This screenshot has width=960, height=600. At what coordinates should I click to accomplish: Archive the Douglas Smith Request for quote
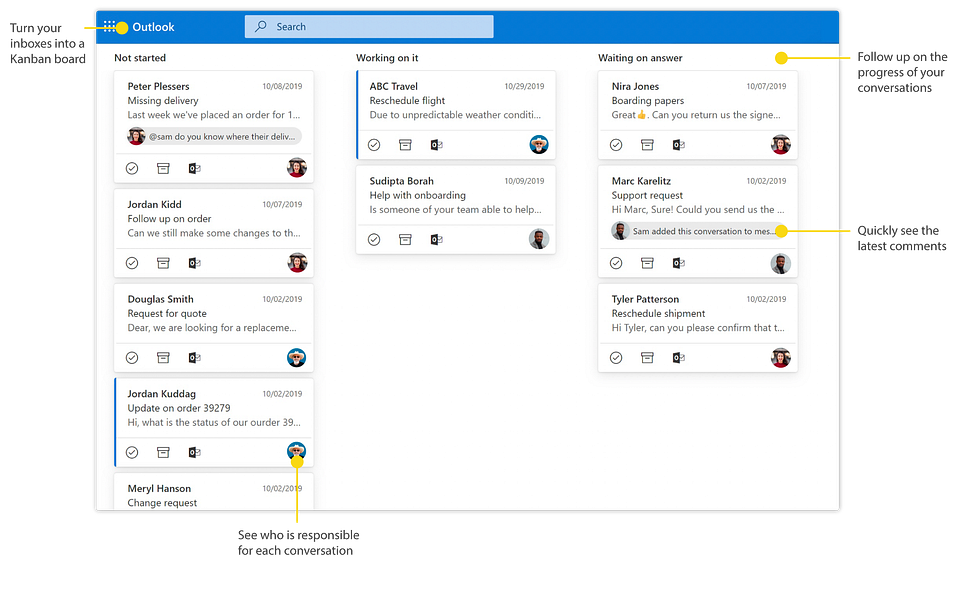(163, 358)
